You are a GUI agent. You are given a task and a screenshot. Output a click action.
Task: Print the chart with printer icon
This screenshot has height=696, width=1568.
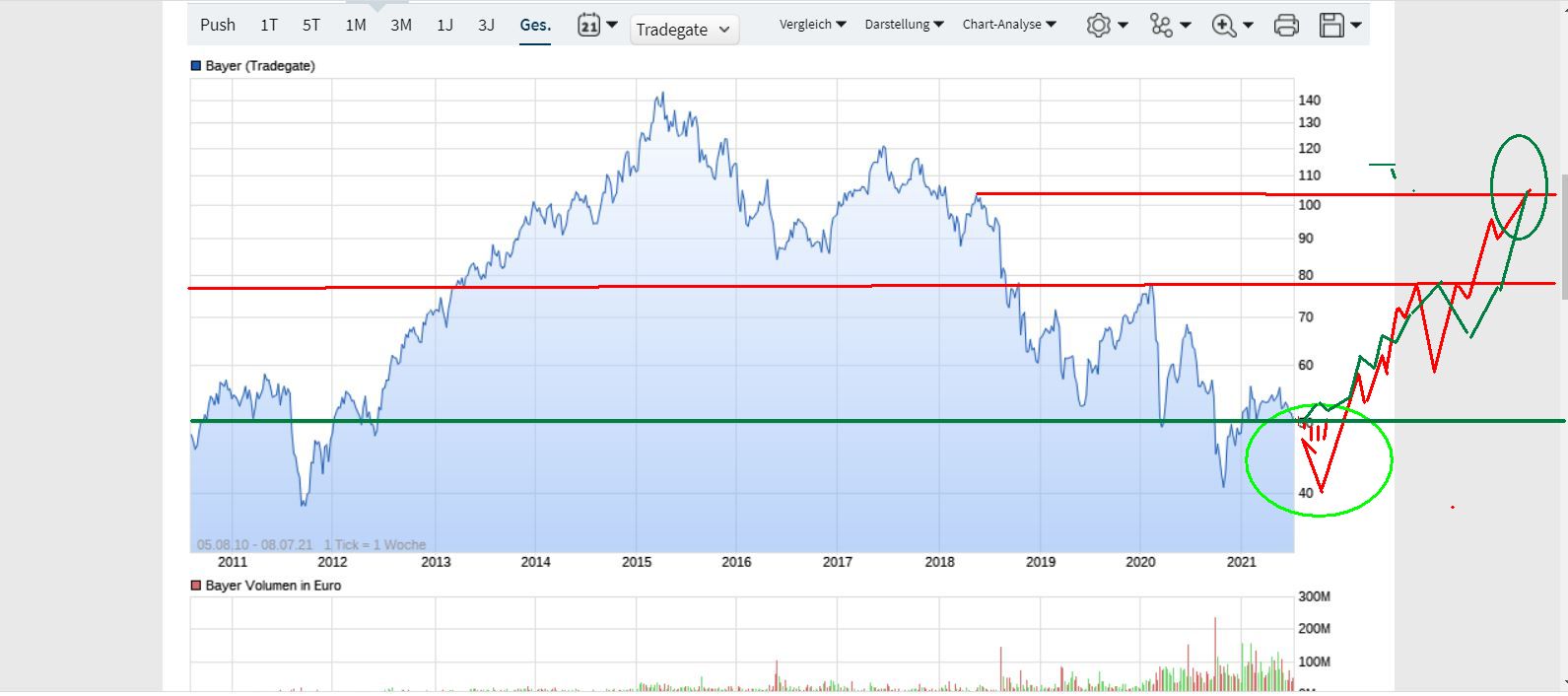(x=1286, y=26)
